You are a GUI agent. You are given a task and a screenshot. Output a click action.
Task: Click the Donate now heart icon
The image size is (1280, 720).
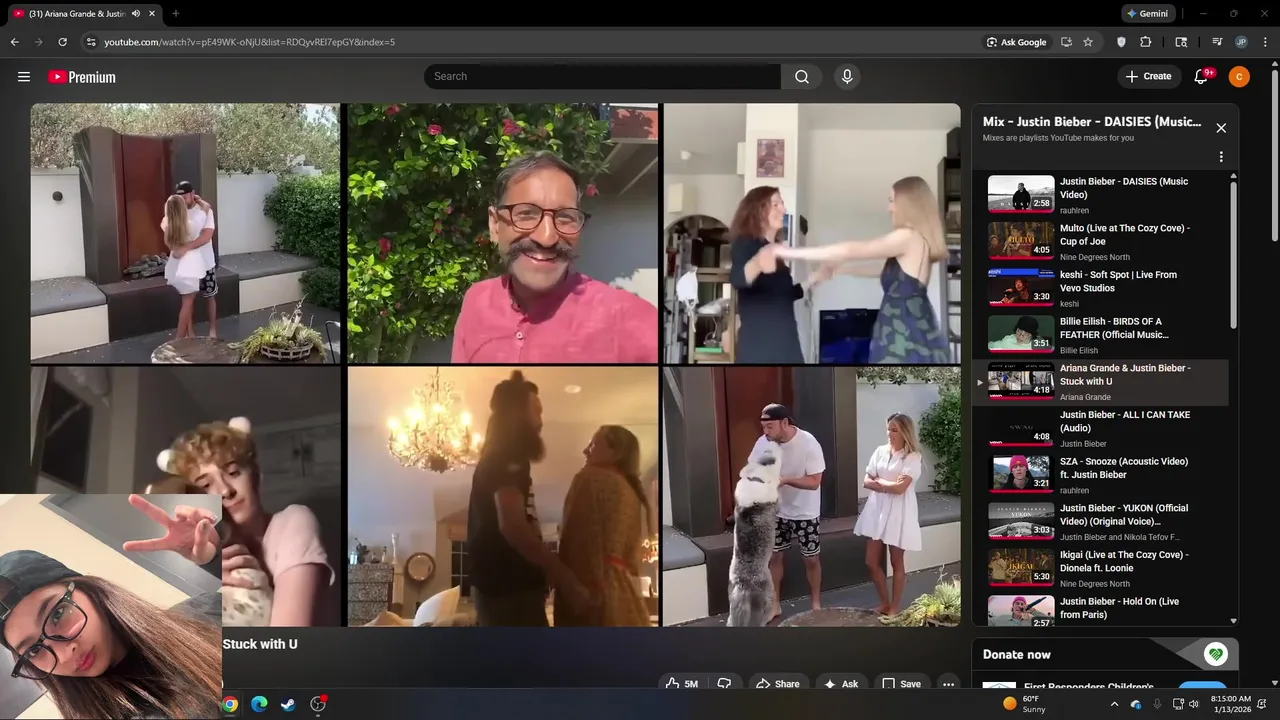1215,655
